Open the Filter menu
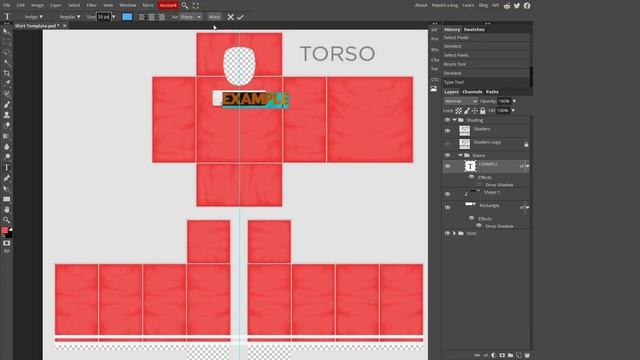The height and width of the screenshot is (360, 640). 91,5
